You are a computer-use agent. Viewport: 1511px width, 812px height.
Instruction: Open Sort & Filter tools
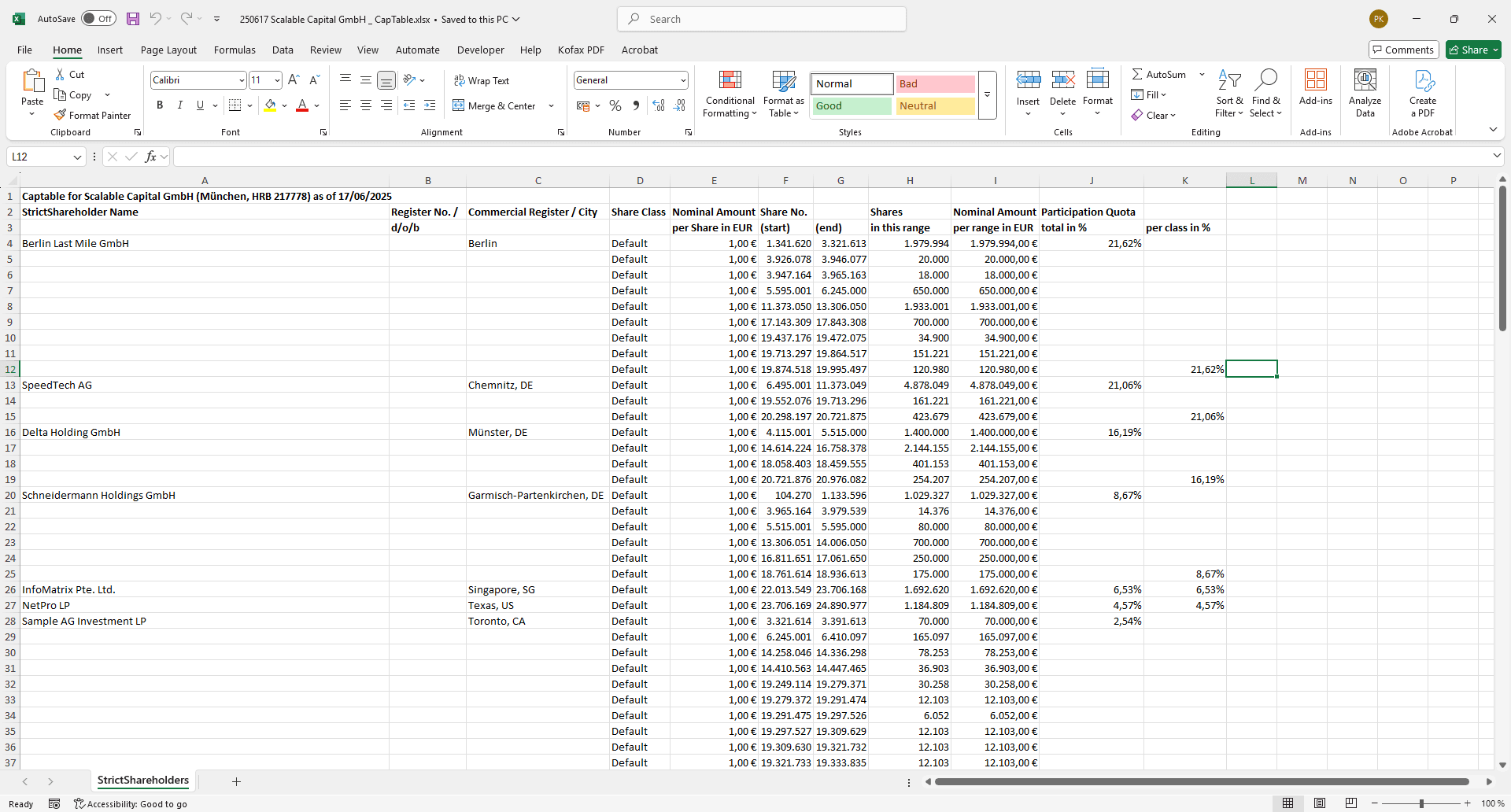[x=1229, y=93]
